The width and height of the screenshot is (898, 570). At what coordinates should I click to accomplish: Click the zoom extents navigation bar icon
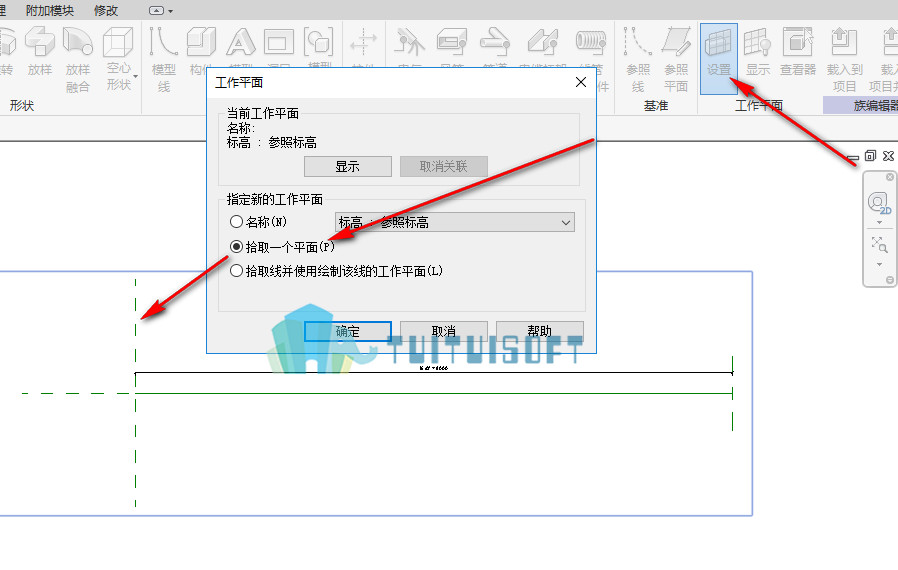[x=879, y=245]
